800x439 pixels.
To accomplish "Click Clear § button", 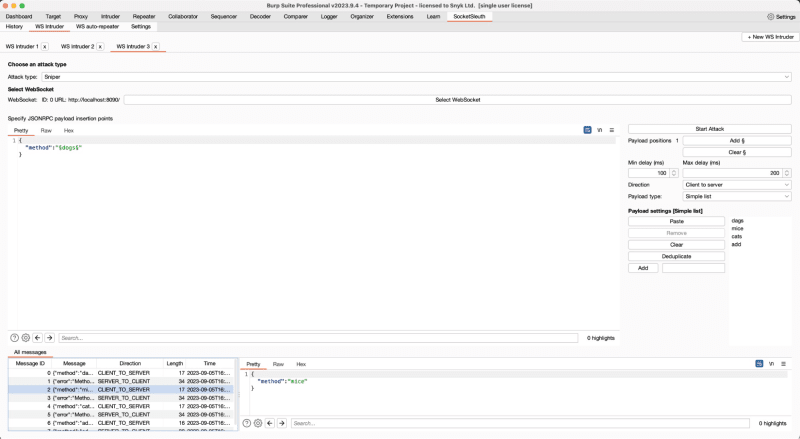I will pos(737,152).
